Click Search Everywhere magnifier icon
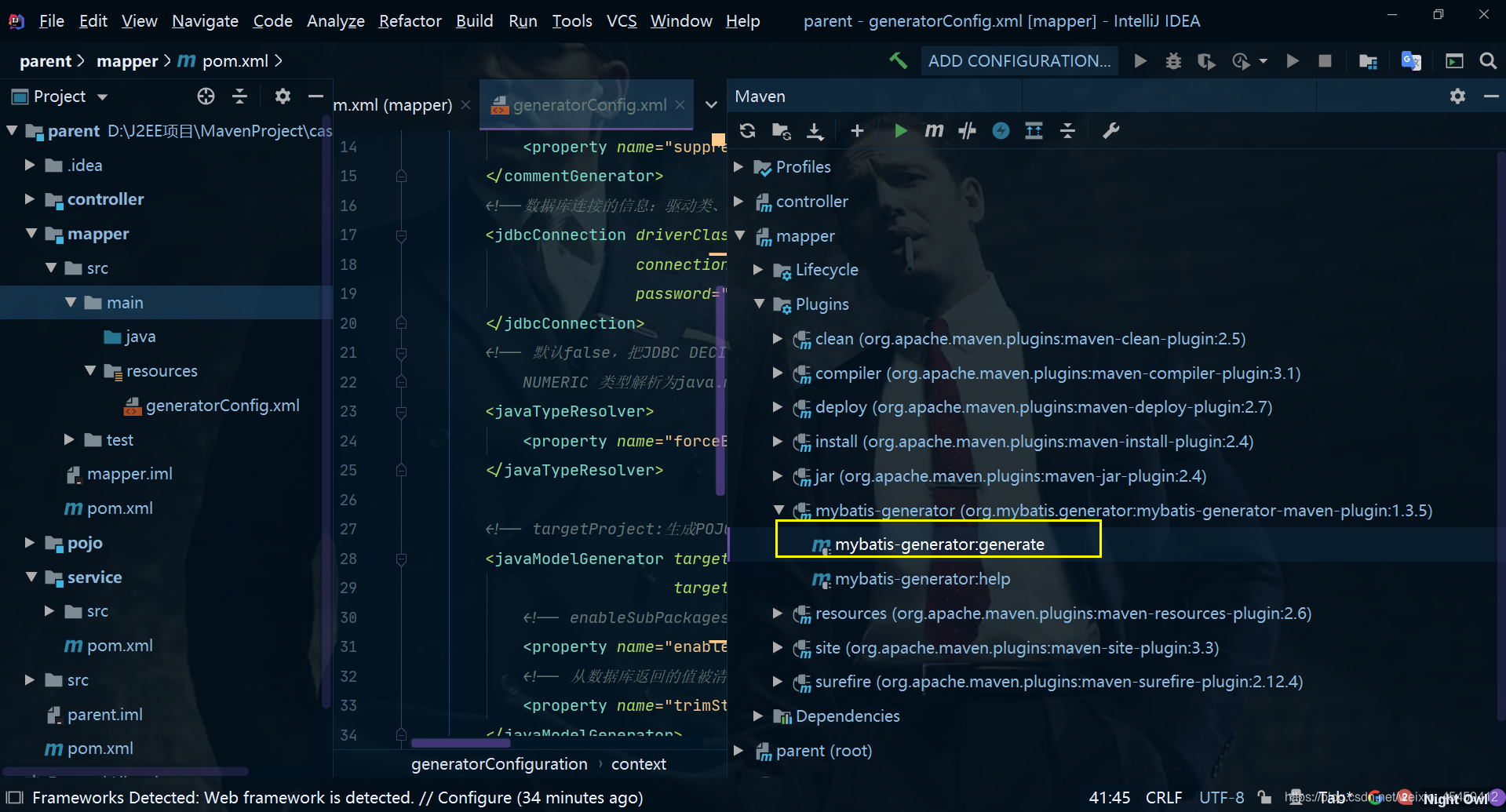 (1487, 60)
